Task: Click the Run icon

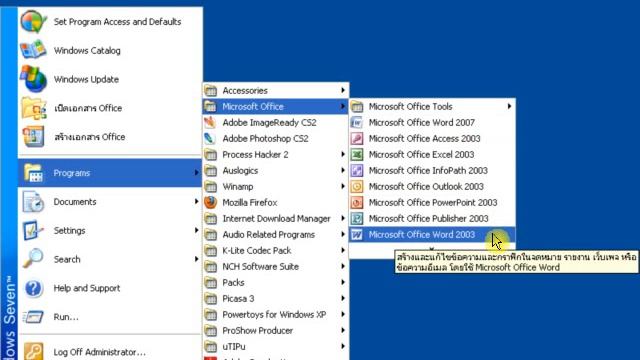Action: [x=33, y=317]
